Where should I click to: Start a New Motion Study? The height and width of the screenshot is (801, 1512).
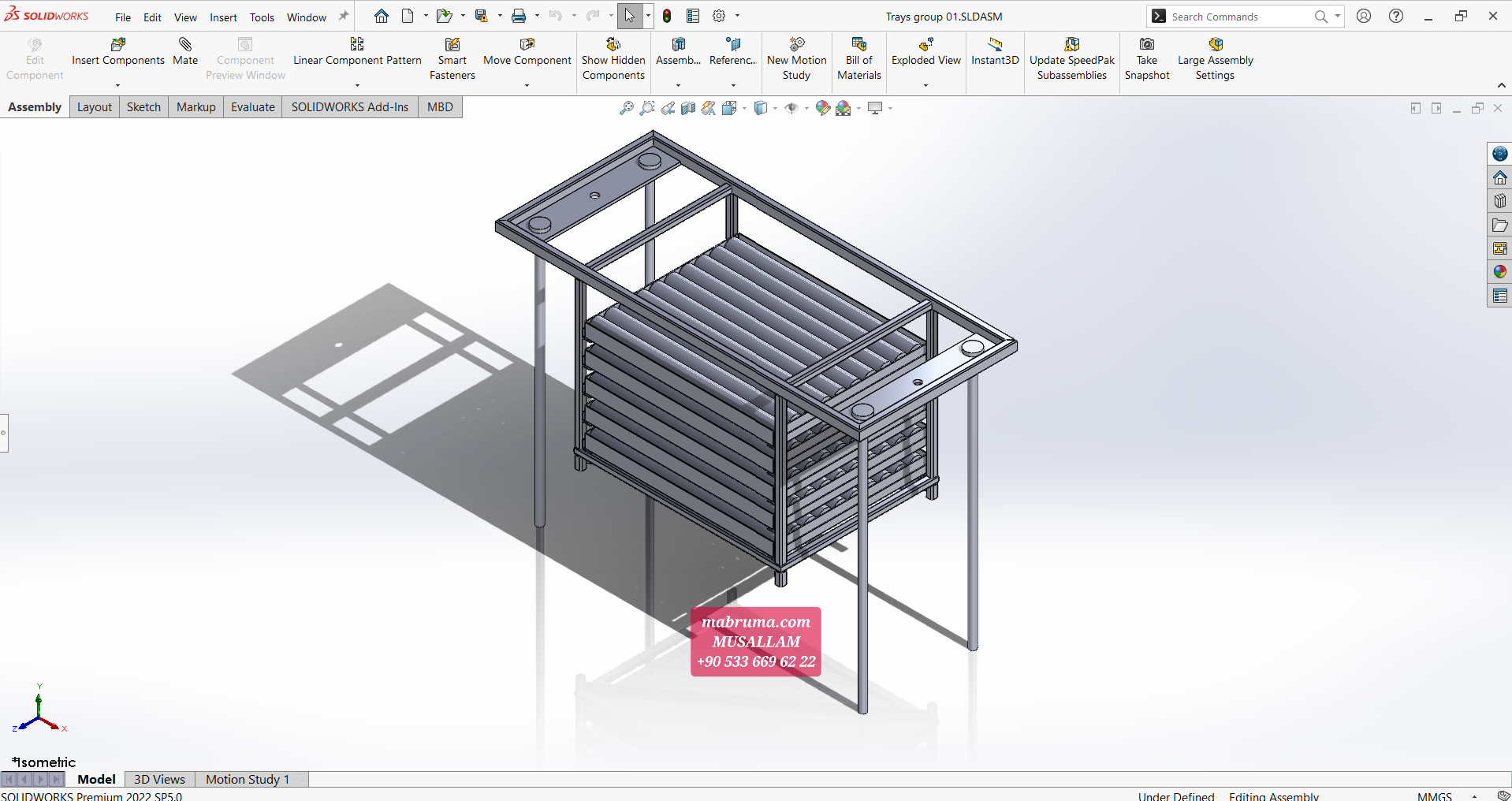pyautogui.click(x=796, y=59)
